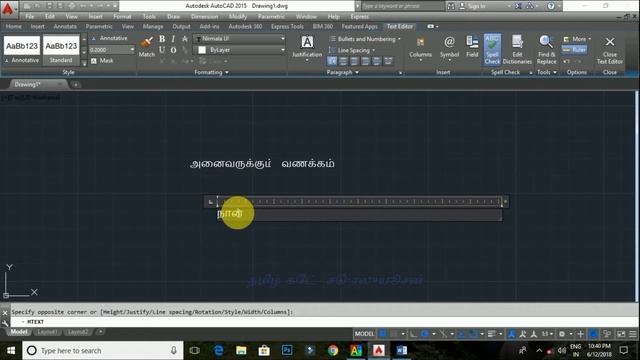Open the Insert ribbon tab

[38, 26]
